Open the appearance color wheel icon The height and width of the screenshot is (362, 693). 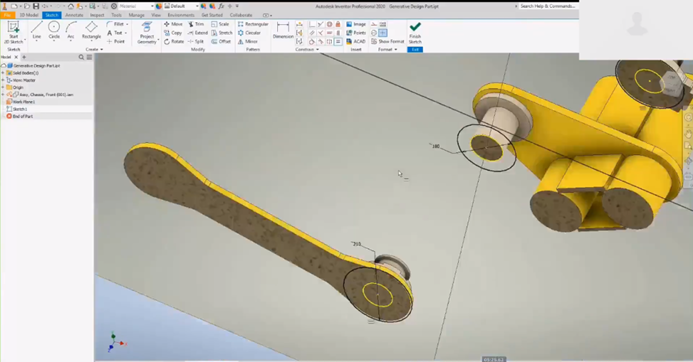[x=159, y=6]
